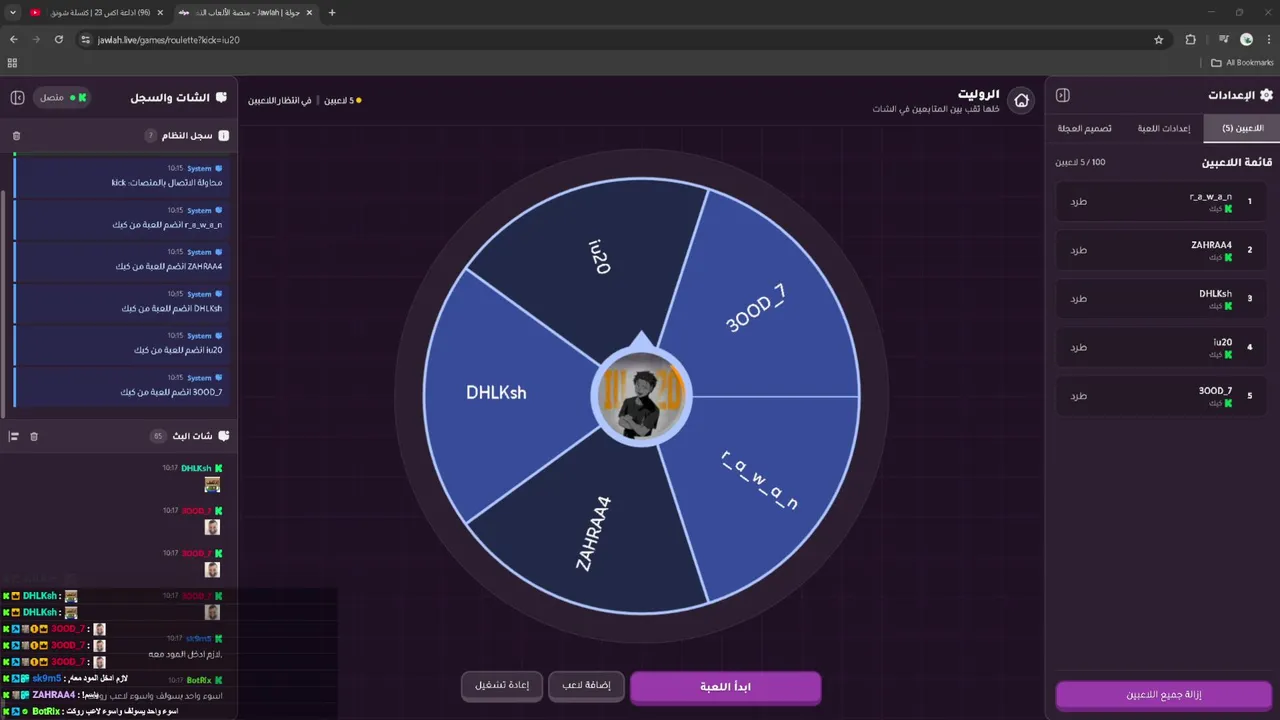Go back in browser history
The height and width of the screenshot is (720, 1280).
click(x=14, y=39)
